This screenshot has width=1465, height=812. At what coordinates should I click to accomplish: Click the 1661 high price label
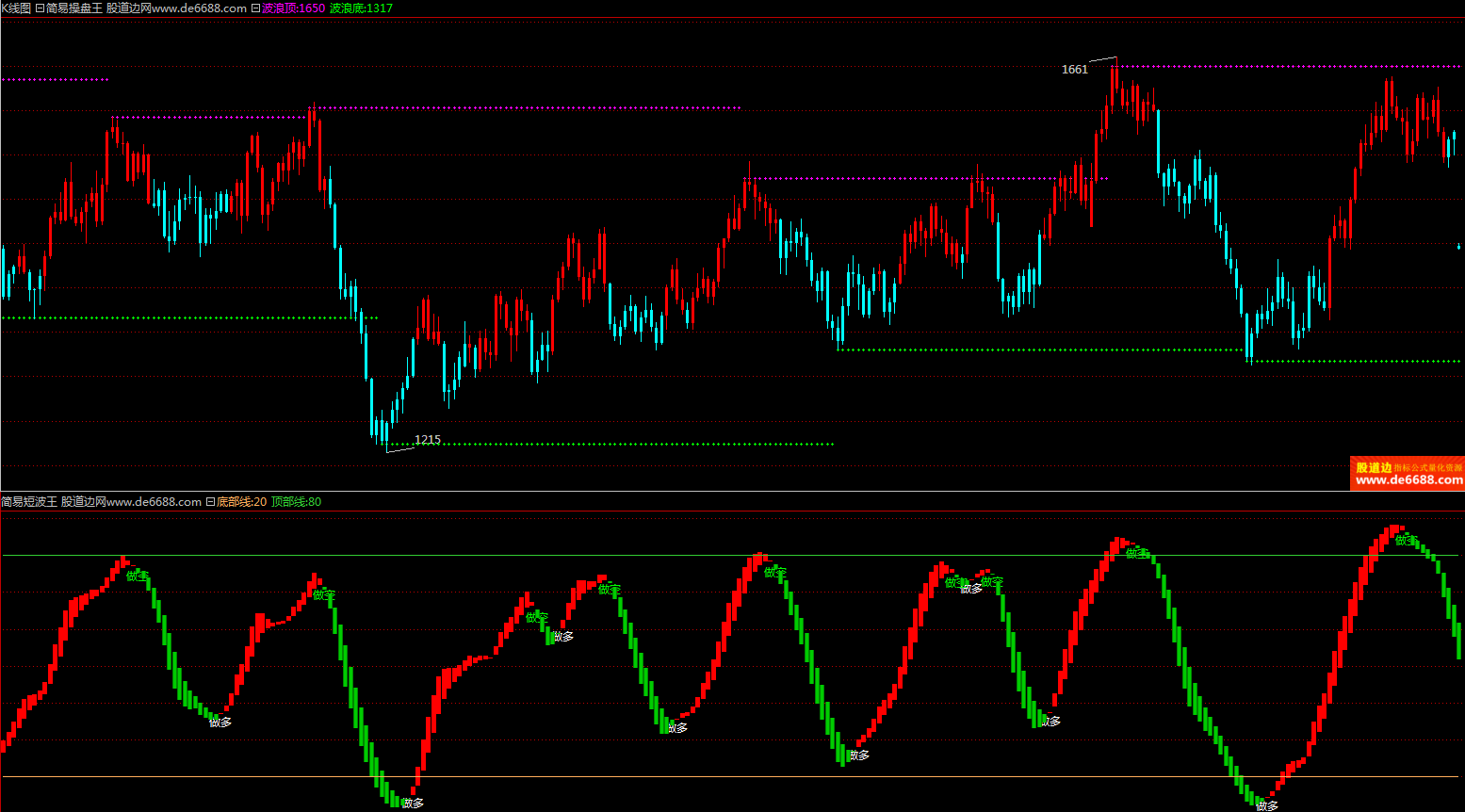(x=1074, y=70)
